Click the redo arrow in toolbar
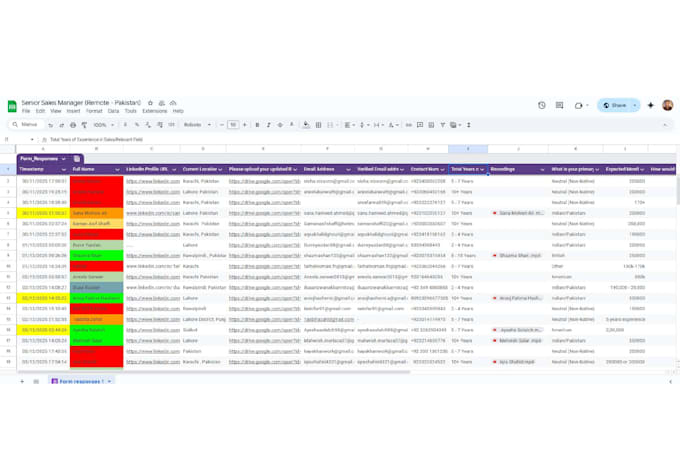Viewport: 680px width, 459px height. 62,125
